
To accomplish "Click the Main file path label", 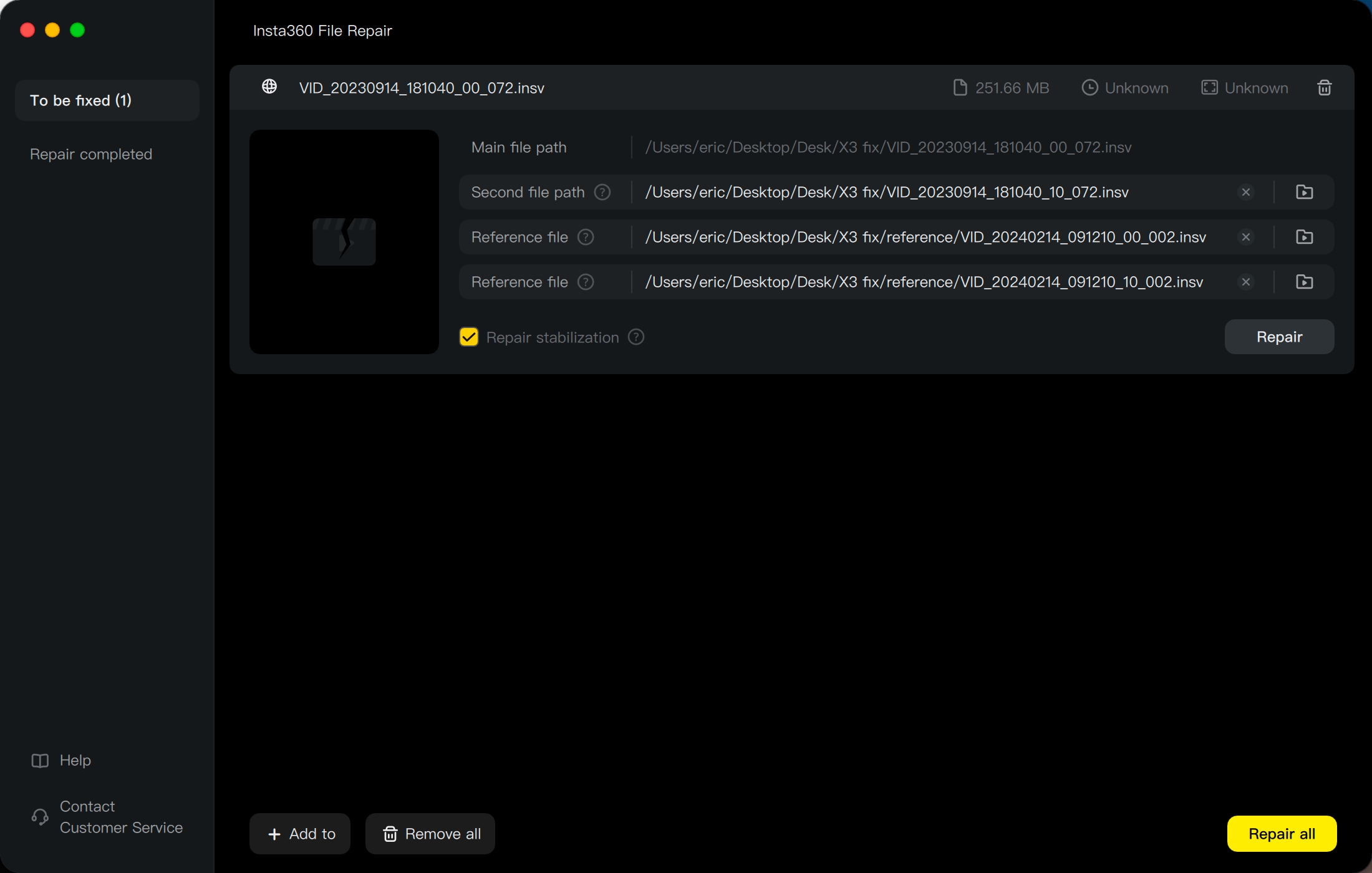I will pos(519,147).
